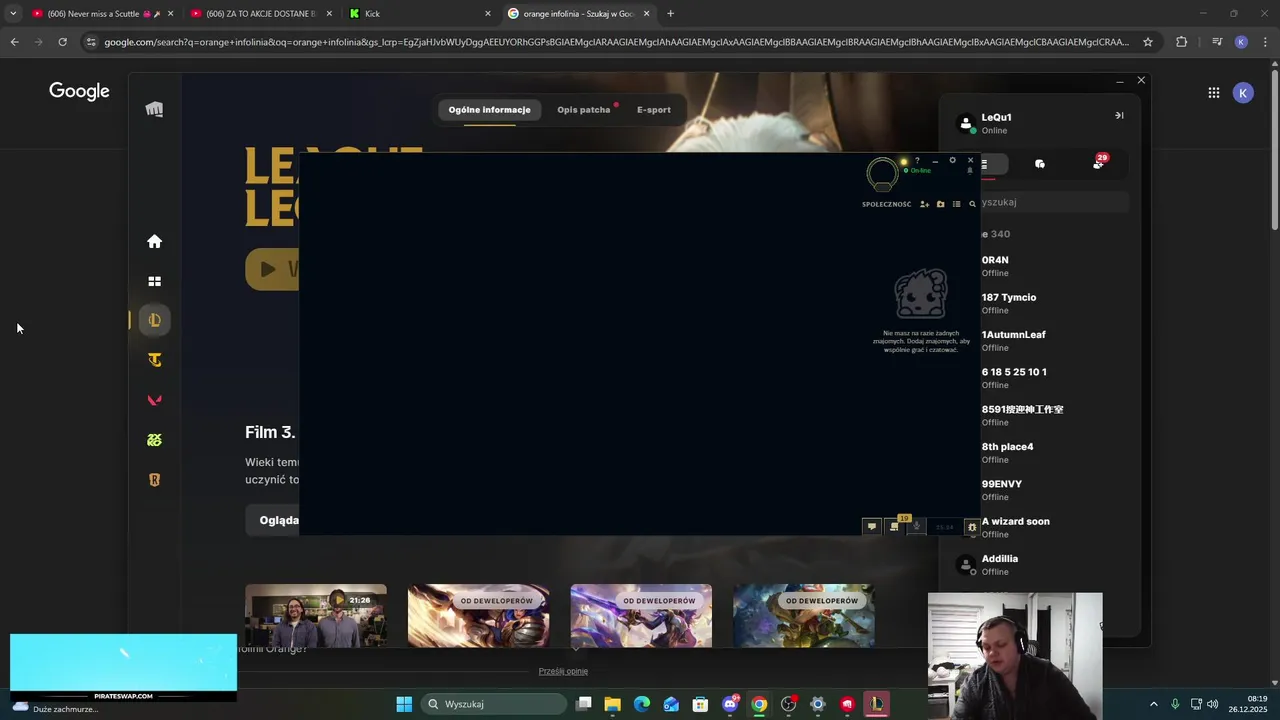Open League client chat bubble button
Screen dimensions: 1280x720
[x=871, y=526]
